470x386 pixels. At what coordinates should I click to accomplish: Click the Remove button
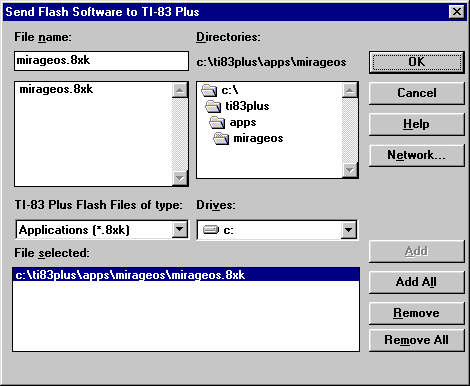pyautogui.click(x=417, y=313)
